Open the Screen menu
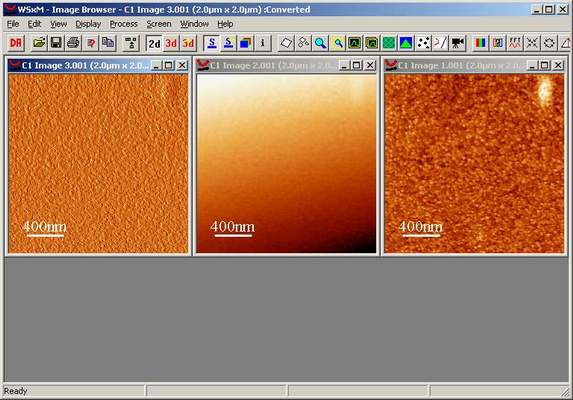Screen dimensions: 573x400 [159, 24]
